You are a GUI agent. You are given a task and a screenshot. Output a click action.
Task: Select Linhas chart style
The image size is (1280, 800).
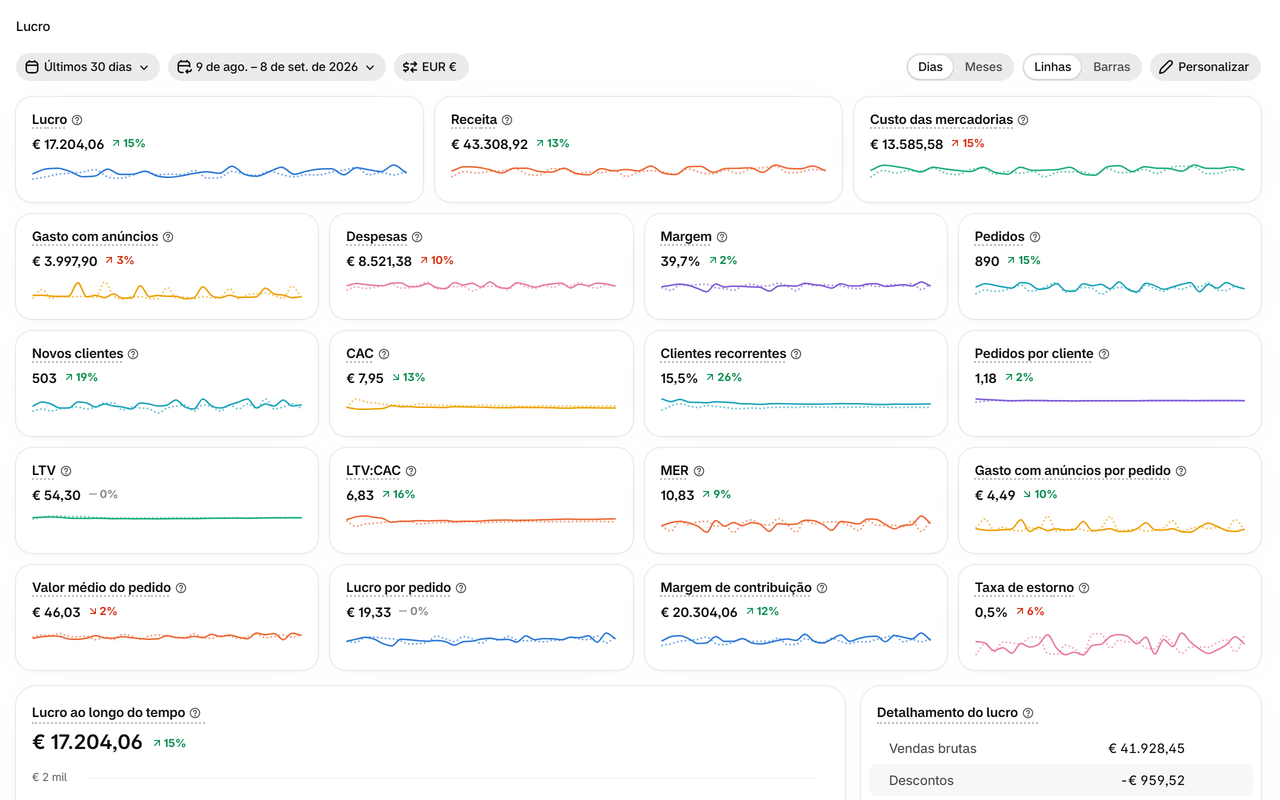pyautogui.click(x=1052, y=67)
